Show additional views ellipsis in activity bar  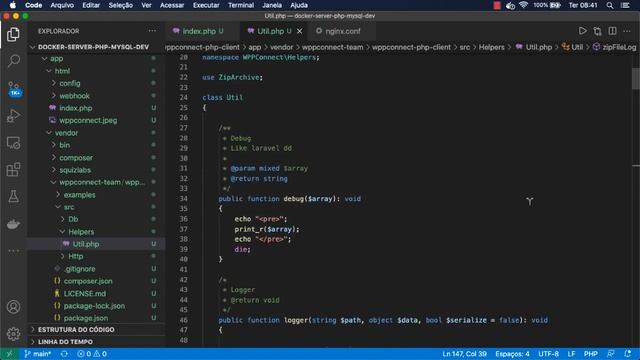coord(13,251)
